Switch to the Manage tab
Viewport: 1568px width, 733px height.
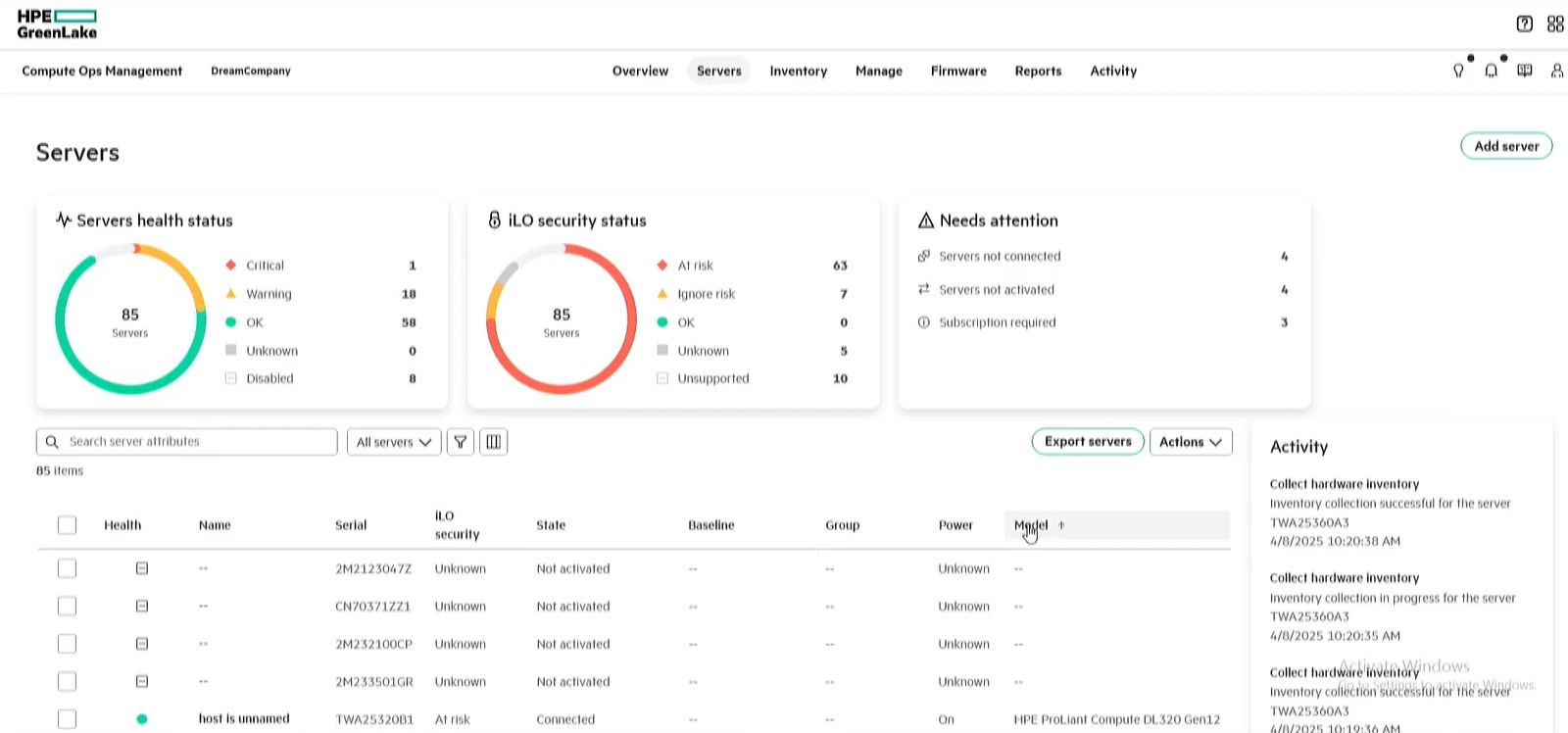pyautogui.click(x=879, y=71)
